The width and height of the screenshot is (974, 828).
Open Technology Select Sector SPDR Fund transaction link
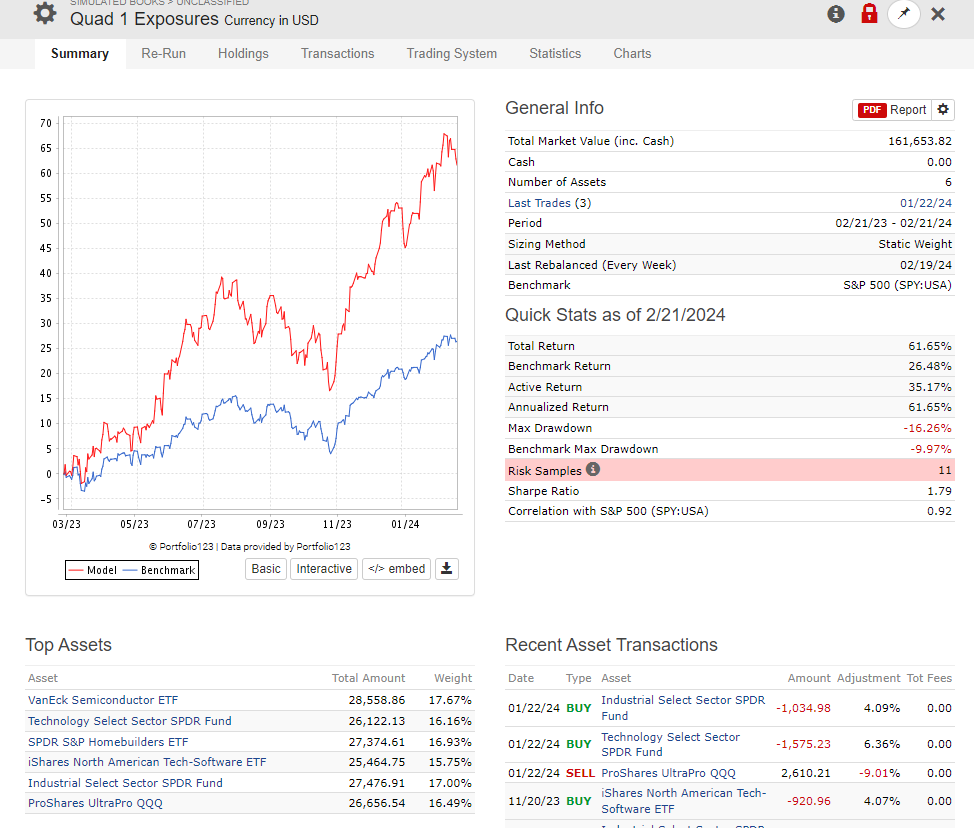[670, 744]
